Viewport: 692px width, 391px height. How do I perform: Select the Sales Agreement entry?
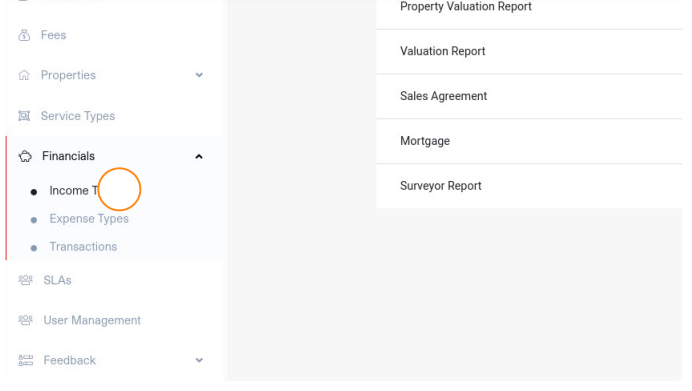coord(529,97)
